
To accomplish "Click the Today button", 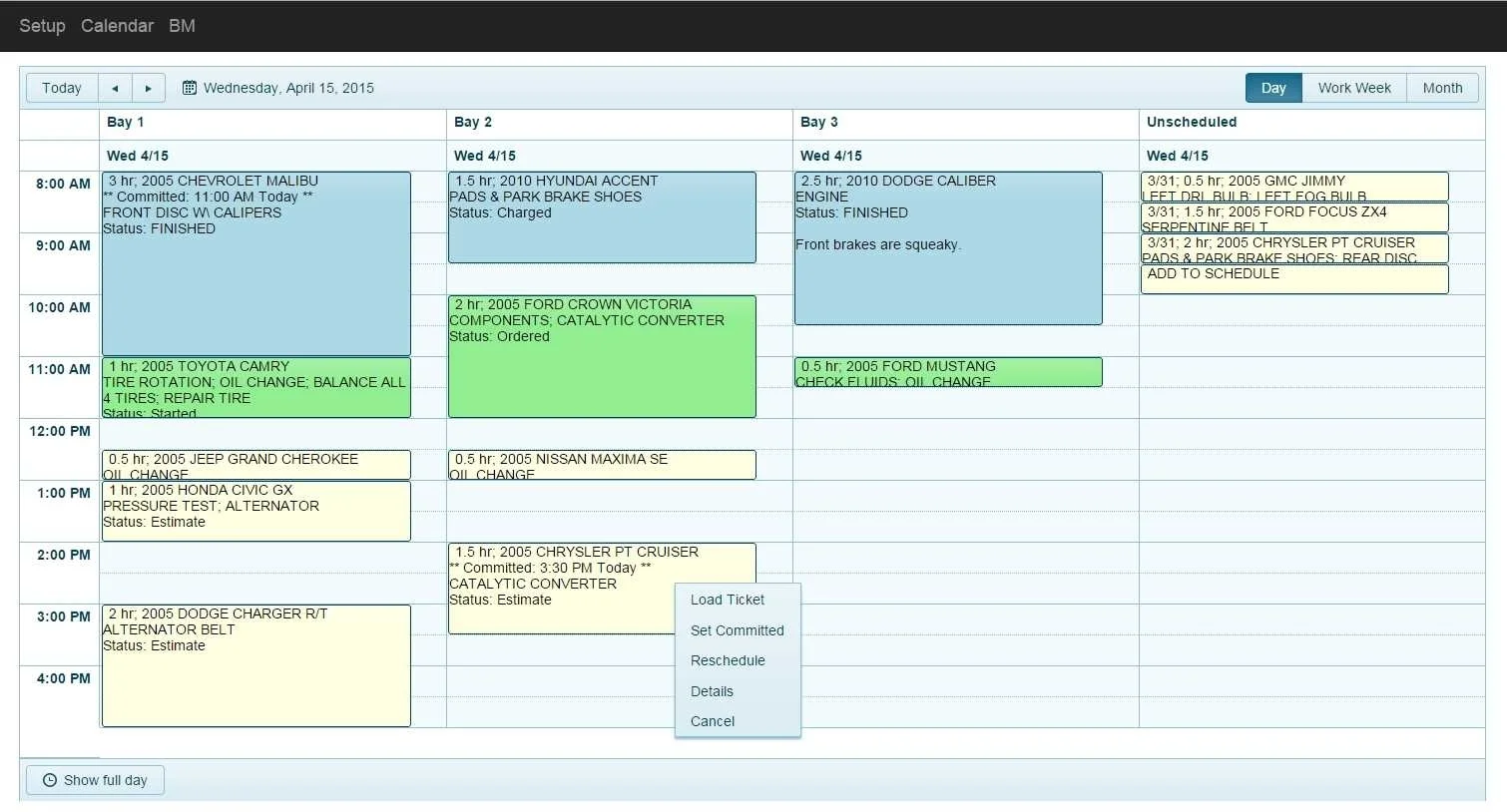I will coord(62,88).
